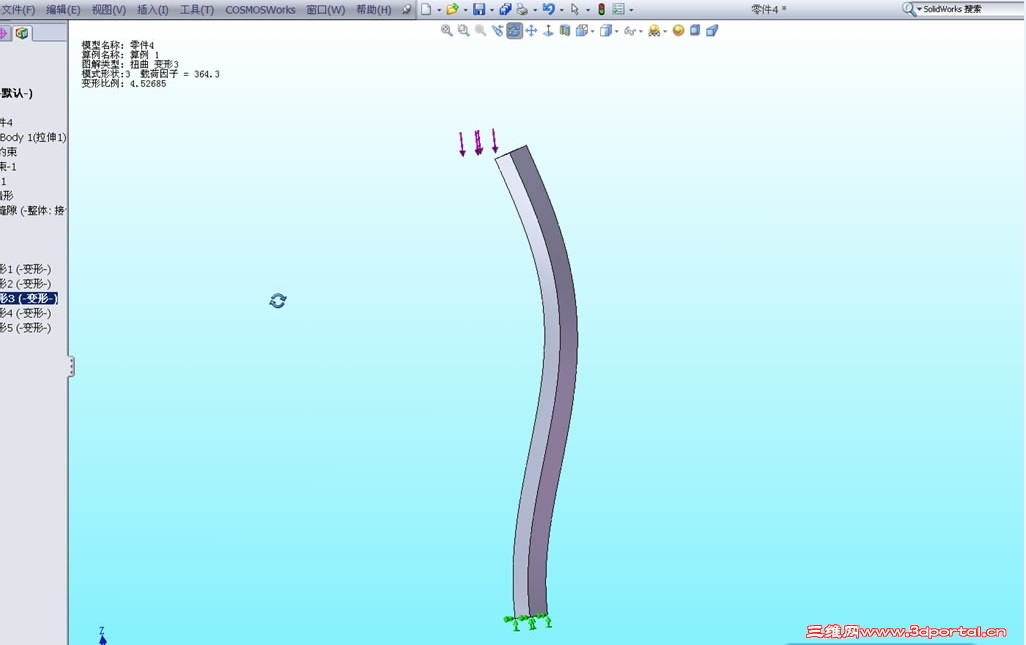Click the side panel collapse handle
The image size is (1026, 645).
pyautogui.click(x=71, y=366)
